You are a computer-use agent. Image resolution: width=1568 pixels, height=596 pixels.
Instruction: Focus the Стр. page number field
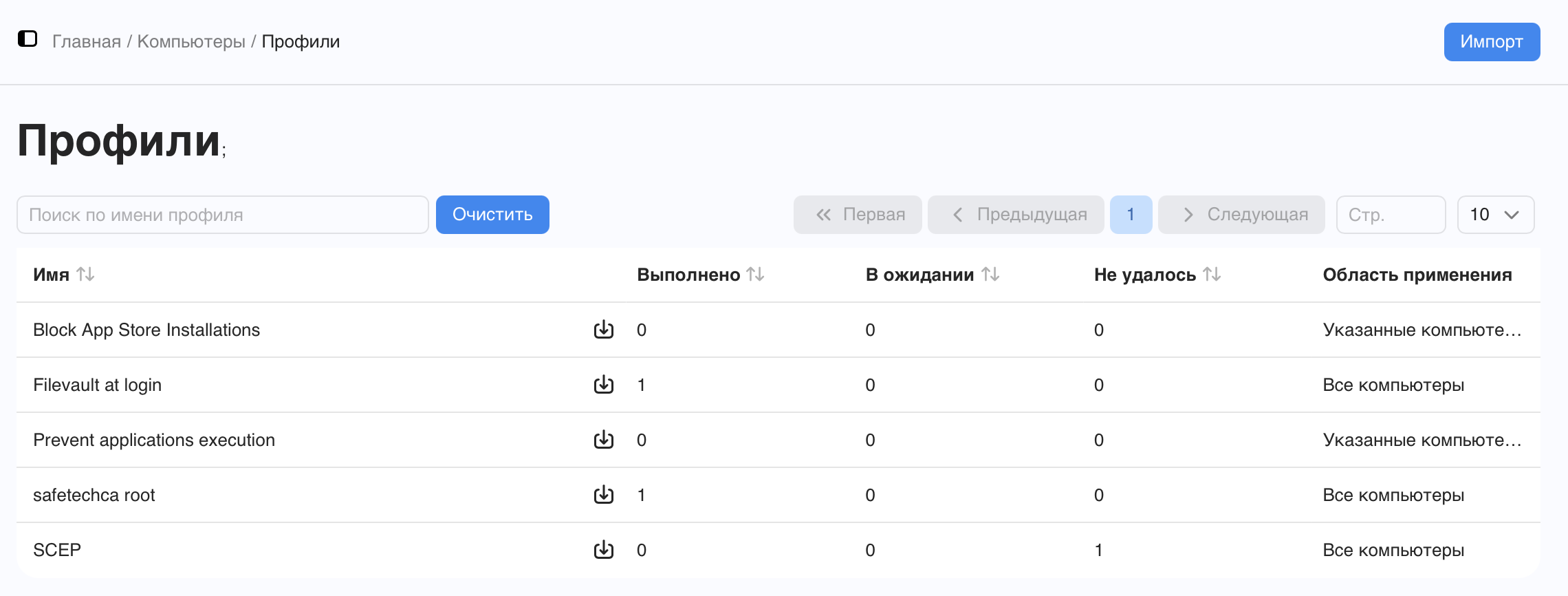[1391, 215]
